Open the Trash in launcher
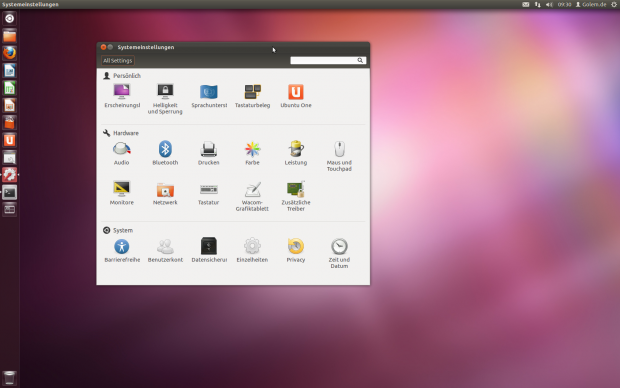The image size is (620, 388). point(9,378)
